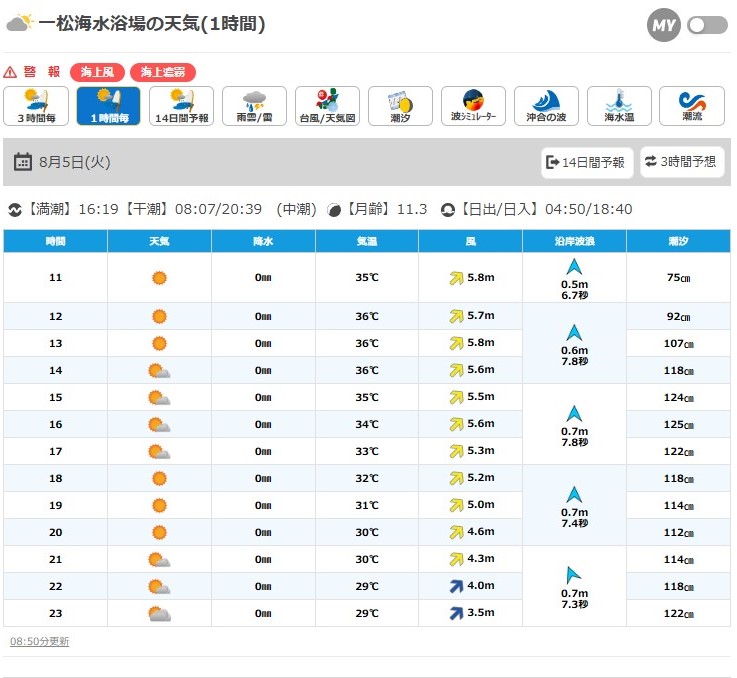Viewport: 737px width, 678px height.
Task: Click the 125cm tide value
Action: (x=678, y=424)
